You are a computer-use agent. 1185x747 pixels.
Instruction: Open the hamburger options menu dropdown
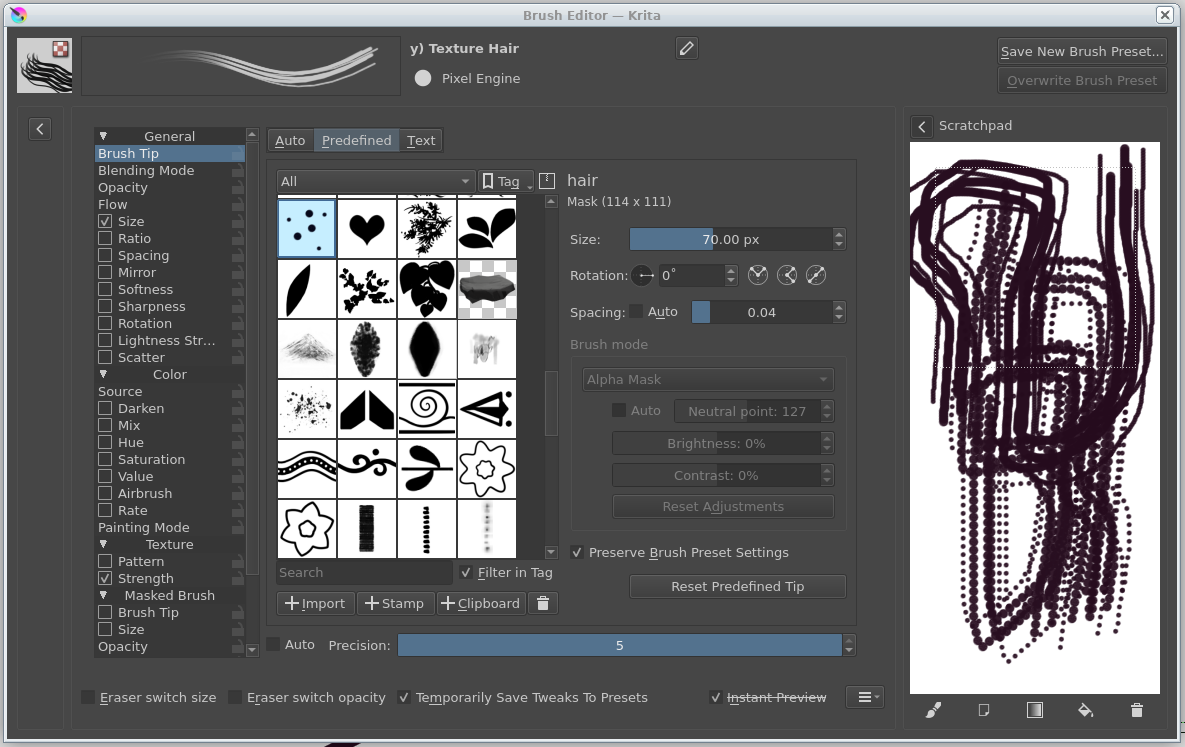865,697
